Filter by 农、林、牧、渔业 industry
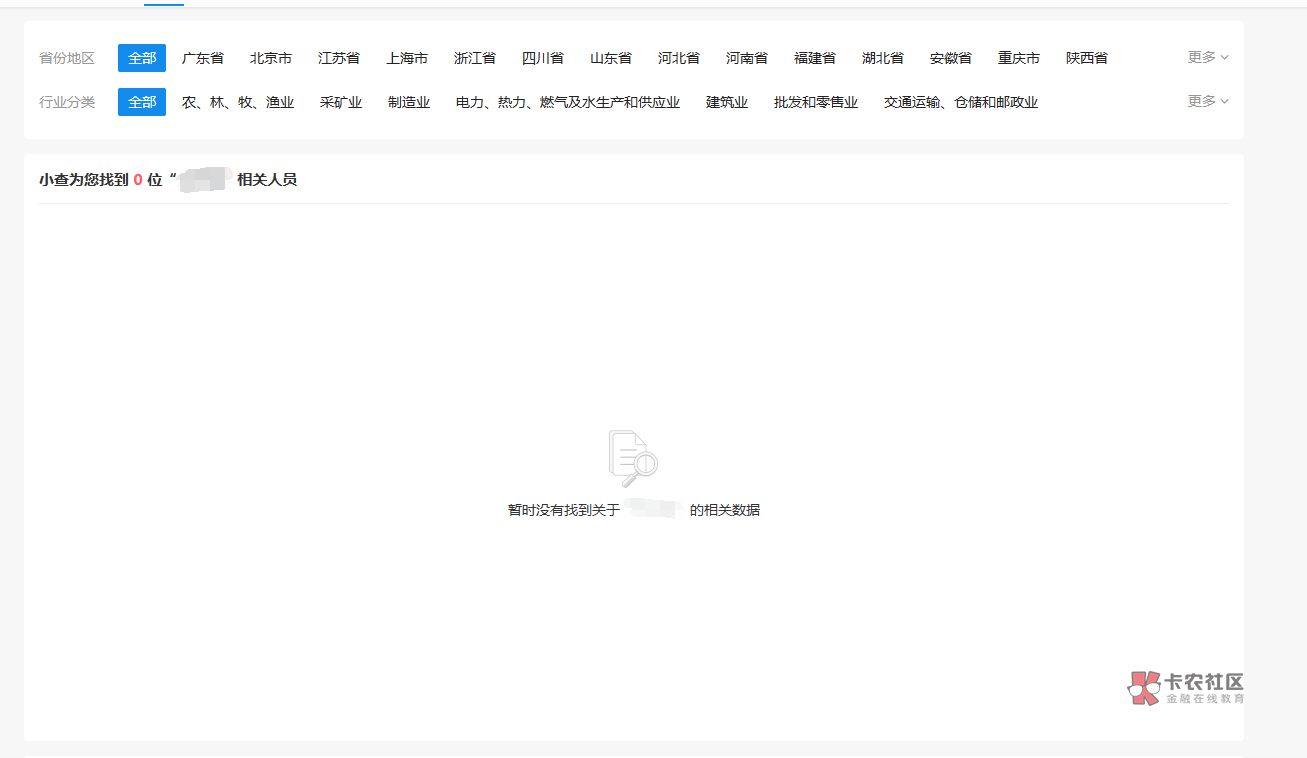 [x=238, y=102]
